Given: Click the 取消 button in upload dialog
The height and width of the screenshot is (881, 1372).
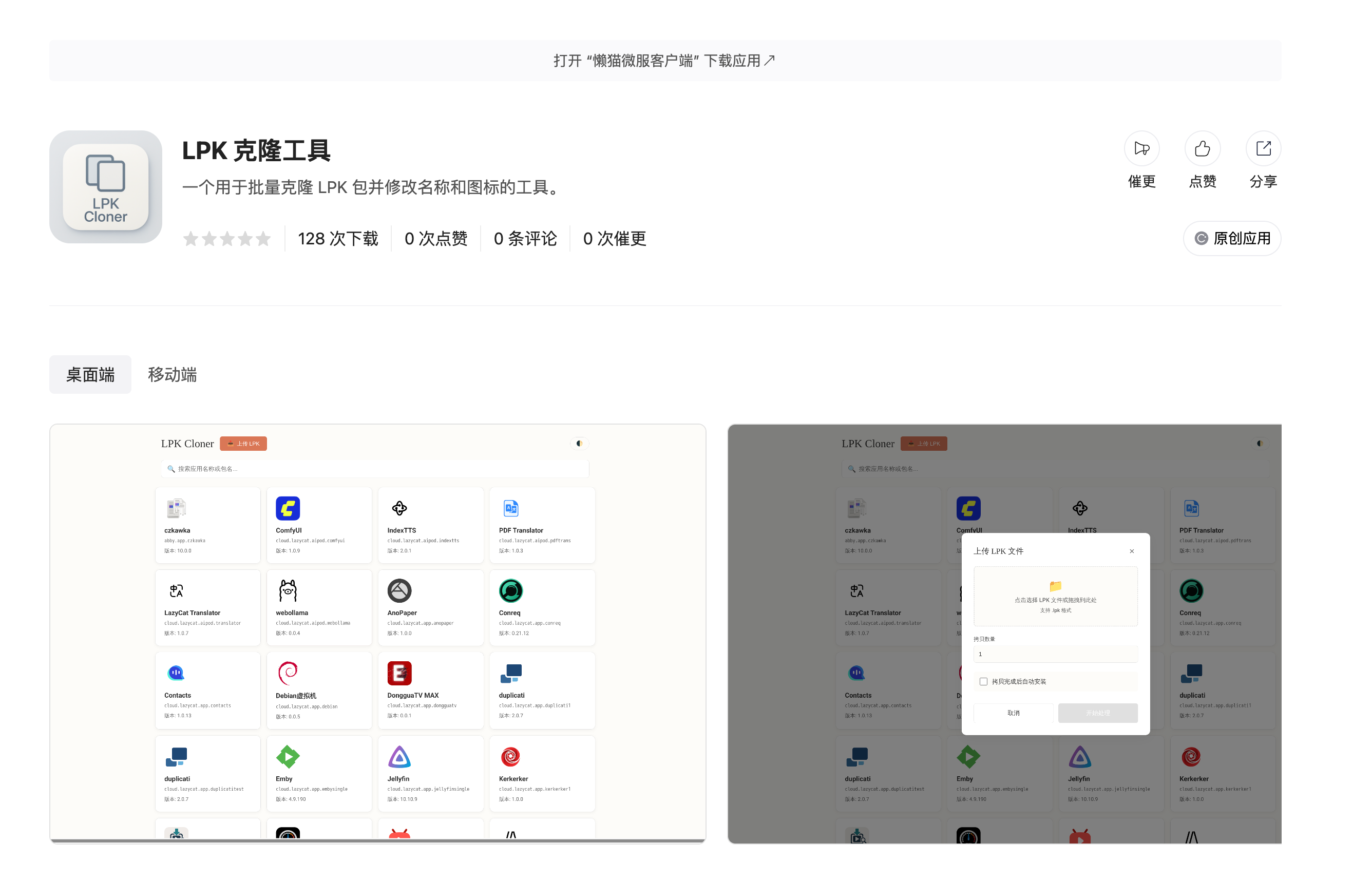Looking at the screenshot, I should pyautogui.click(x=1013, y=713).
